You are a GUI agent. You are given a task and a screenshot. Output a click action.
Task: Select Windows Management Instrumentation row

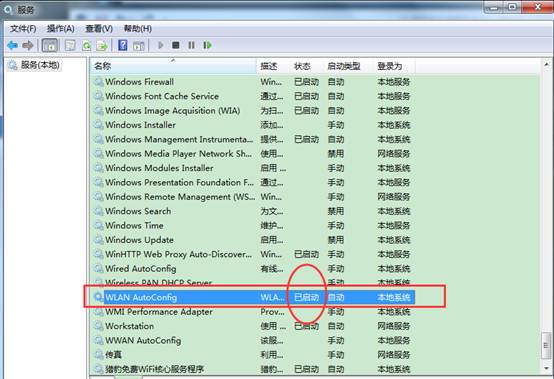pos(254,140)
